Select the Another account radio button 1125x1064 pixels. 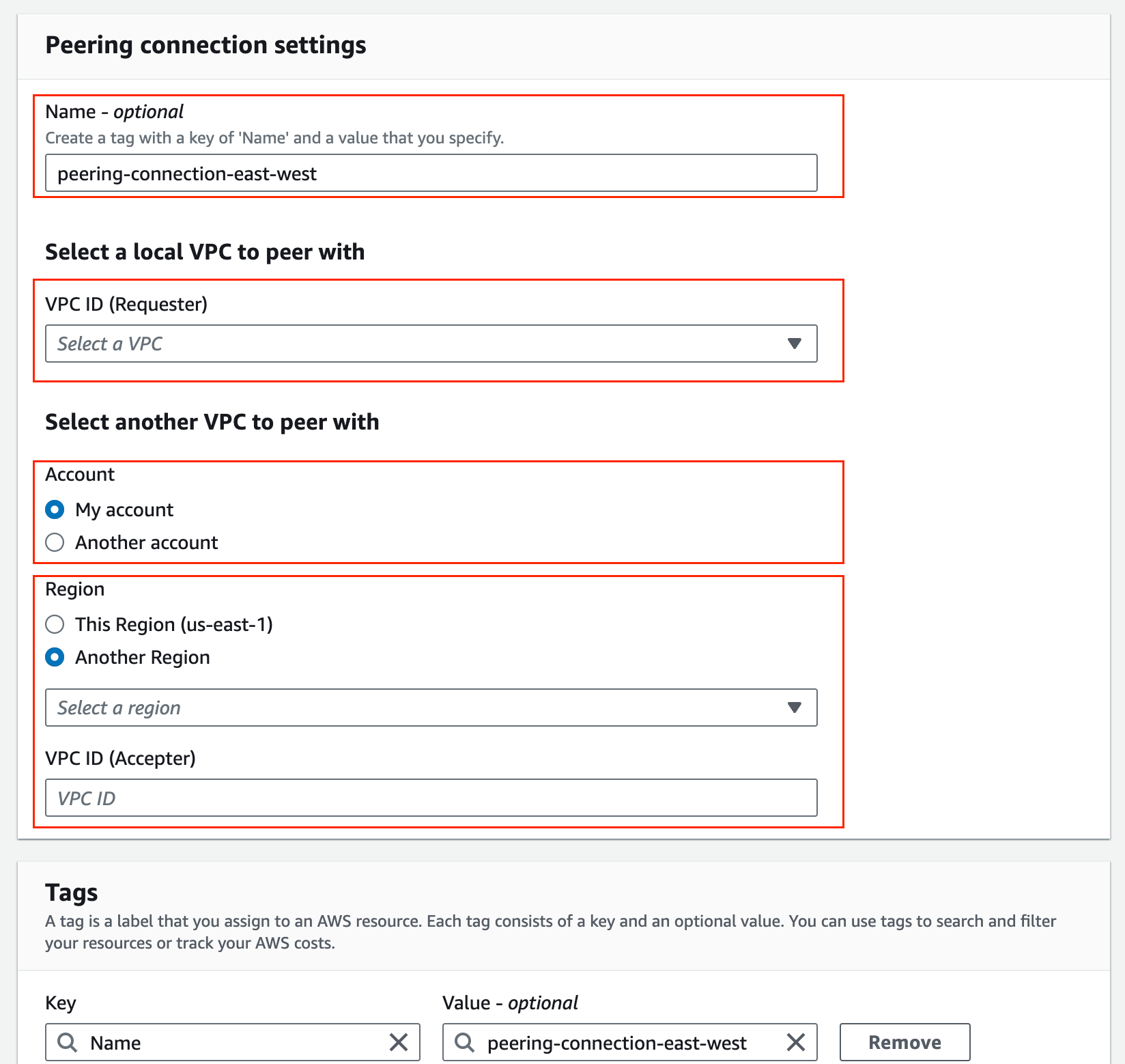[55, 542]
